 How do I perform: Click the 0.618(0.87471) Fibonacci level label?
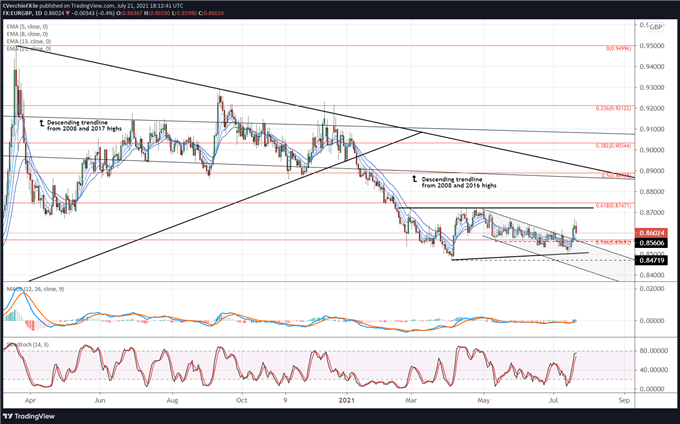[x=614, y=206]
